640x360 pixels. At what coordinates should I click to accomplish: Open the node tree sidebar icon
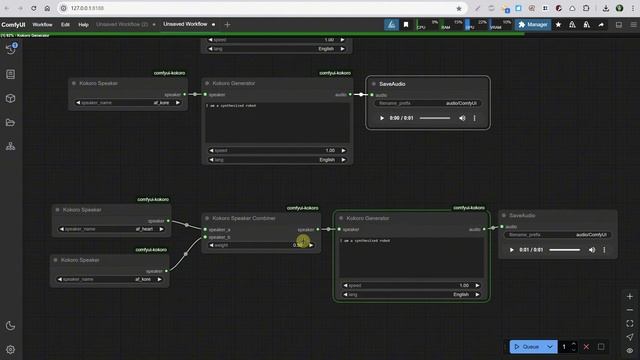point(11,146)
